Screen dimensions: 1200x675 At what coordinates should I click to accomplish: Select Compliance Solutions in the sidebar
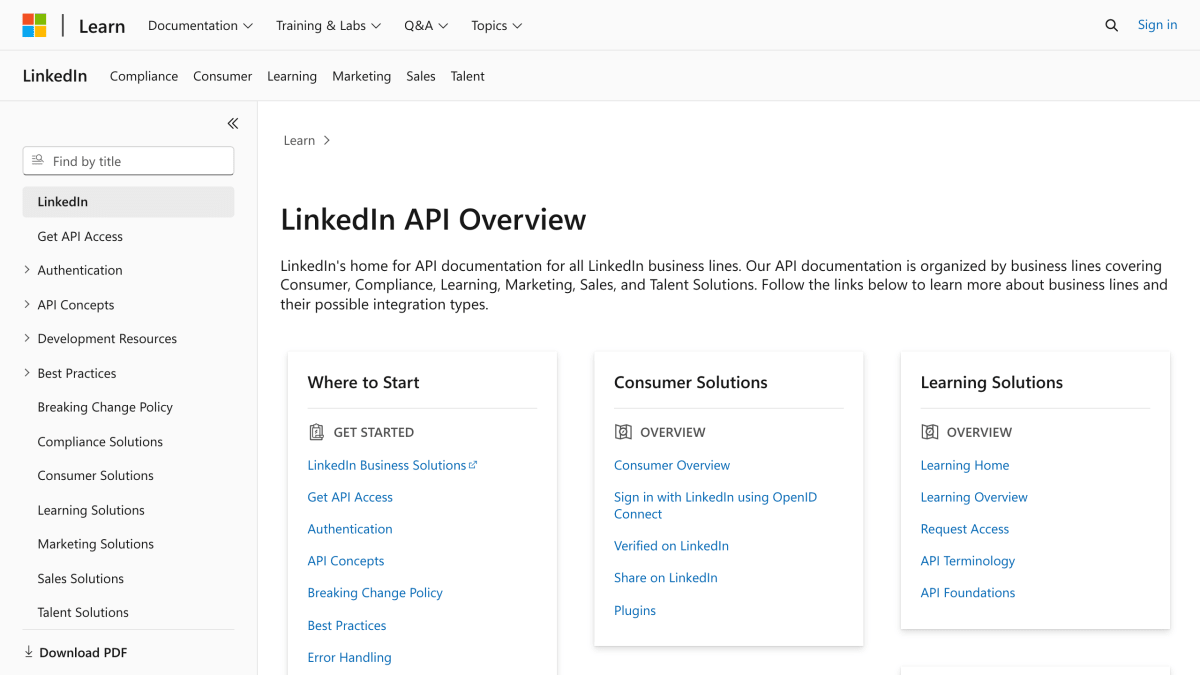click(100, 441)
